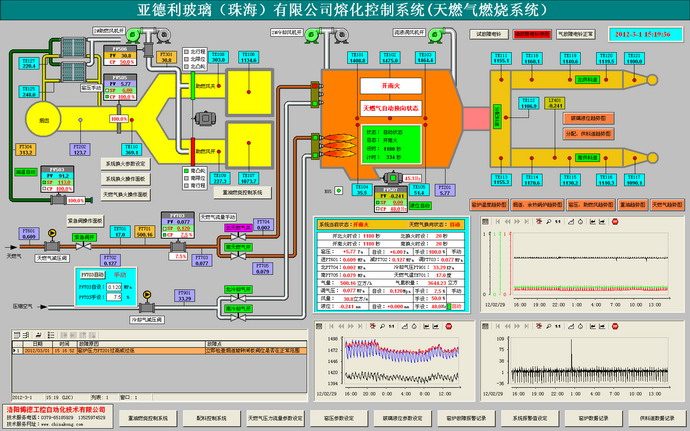690x431 pixels.
Task: Open the 配料控制系统 page
Action: point(211,418)
